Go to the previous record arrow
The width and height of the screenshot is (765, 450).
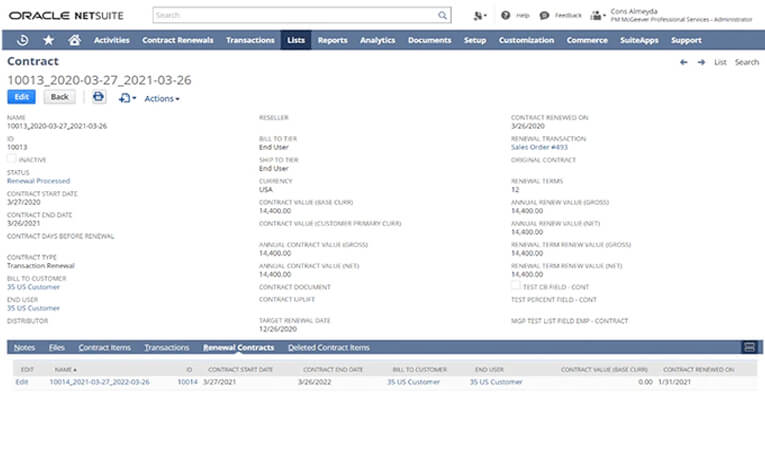click(x=684, y=62)
